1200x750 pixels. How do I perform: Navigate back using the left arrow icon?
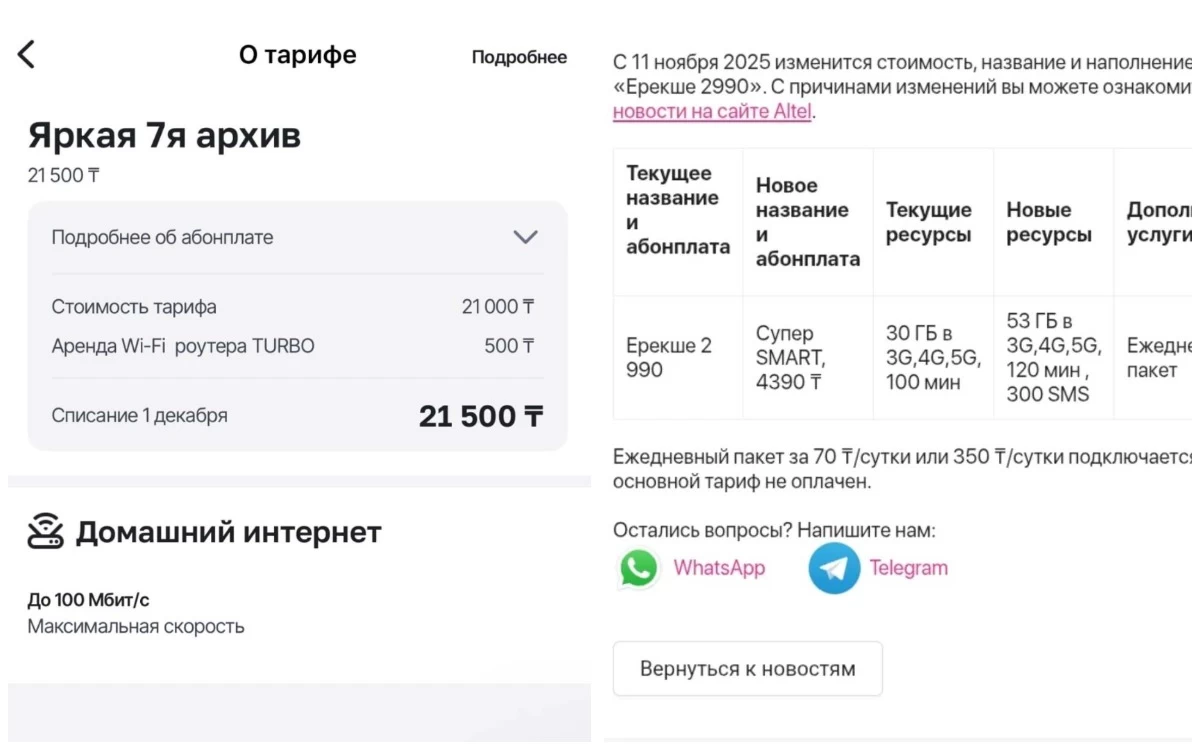[26, 54]
